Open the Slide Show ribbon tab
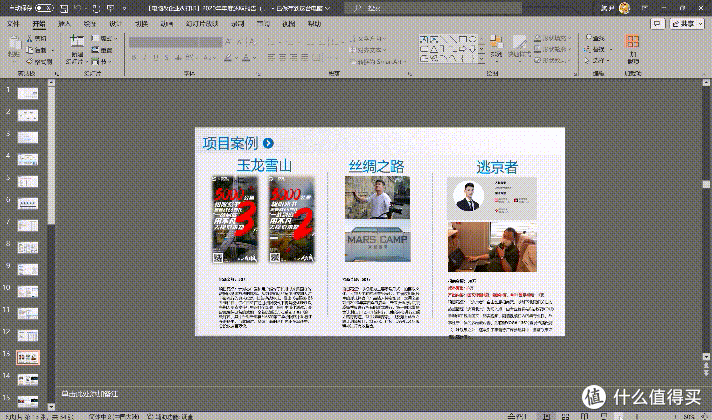 tap(202, 24)
